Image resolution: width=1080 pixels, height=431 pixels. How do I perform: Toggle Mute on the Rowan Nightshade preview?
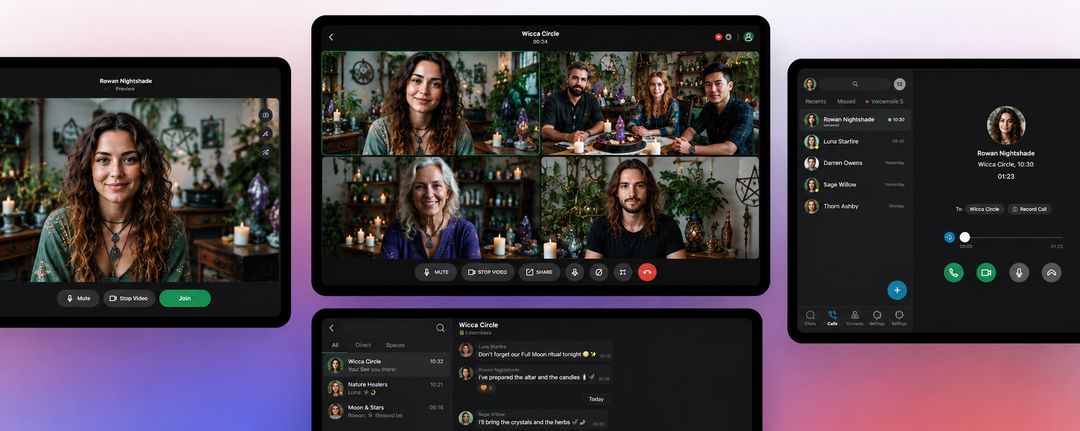79,298
